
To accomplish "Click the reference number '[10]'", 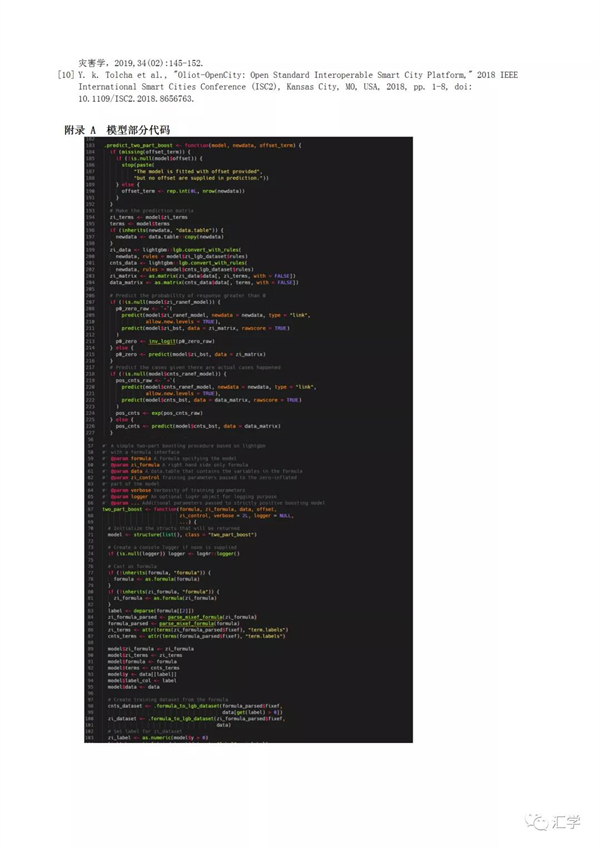I will tap(65, 75).
